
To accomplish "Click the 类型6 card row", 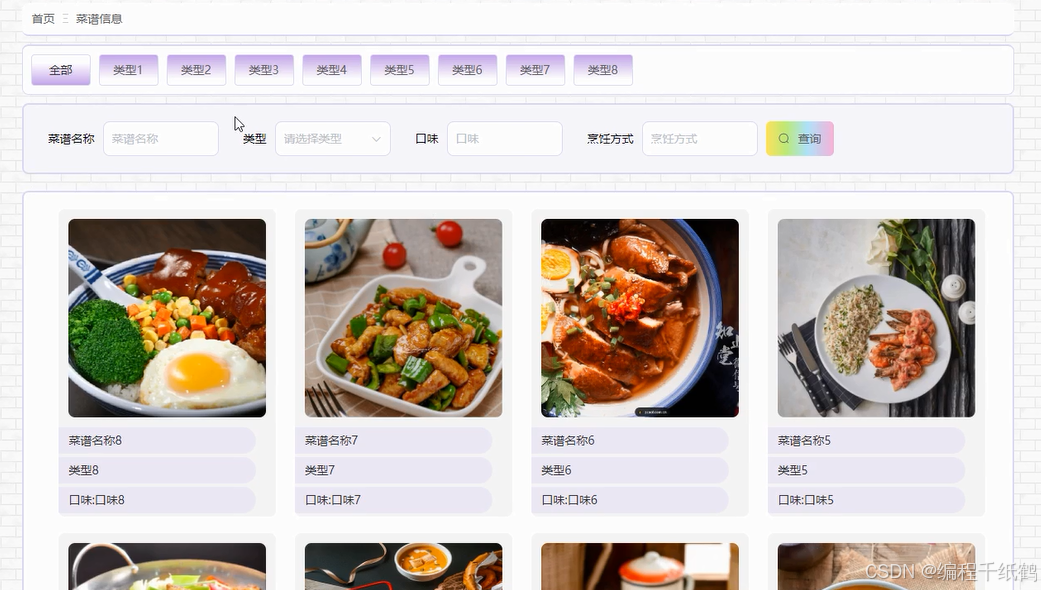I will [x=630, y=470].
